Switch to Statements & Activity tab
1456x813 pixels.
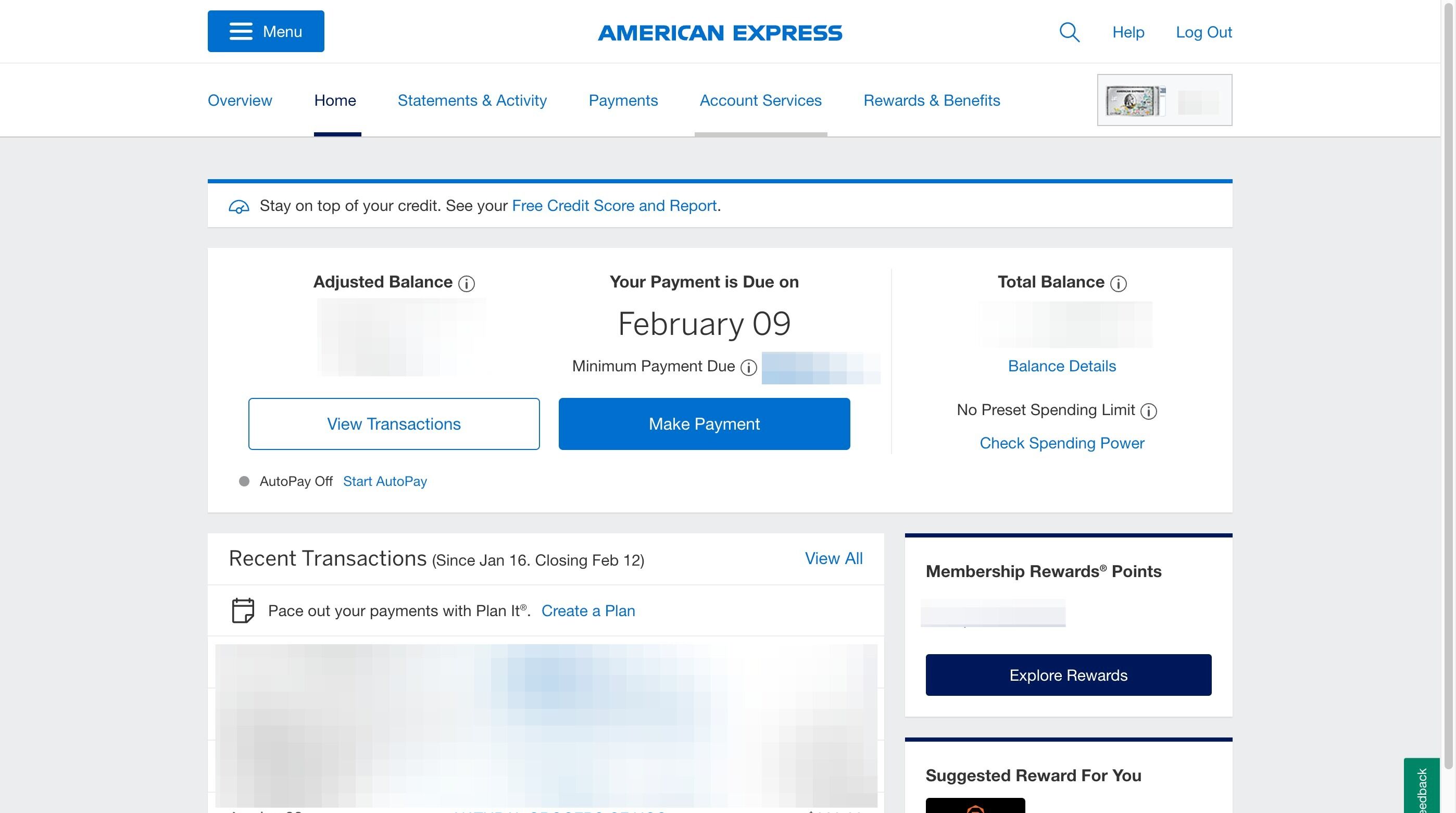472,101
